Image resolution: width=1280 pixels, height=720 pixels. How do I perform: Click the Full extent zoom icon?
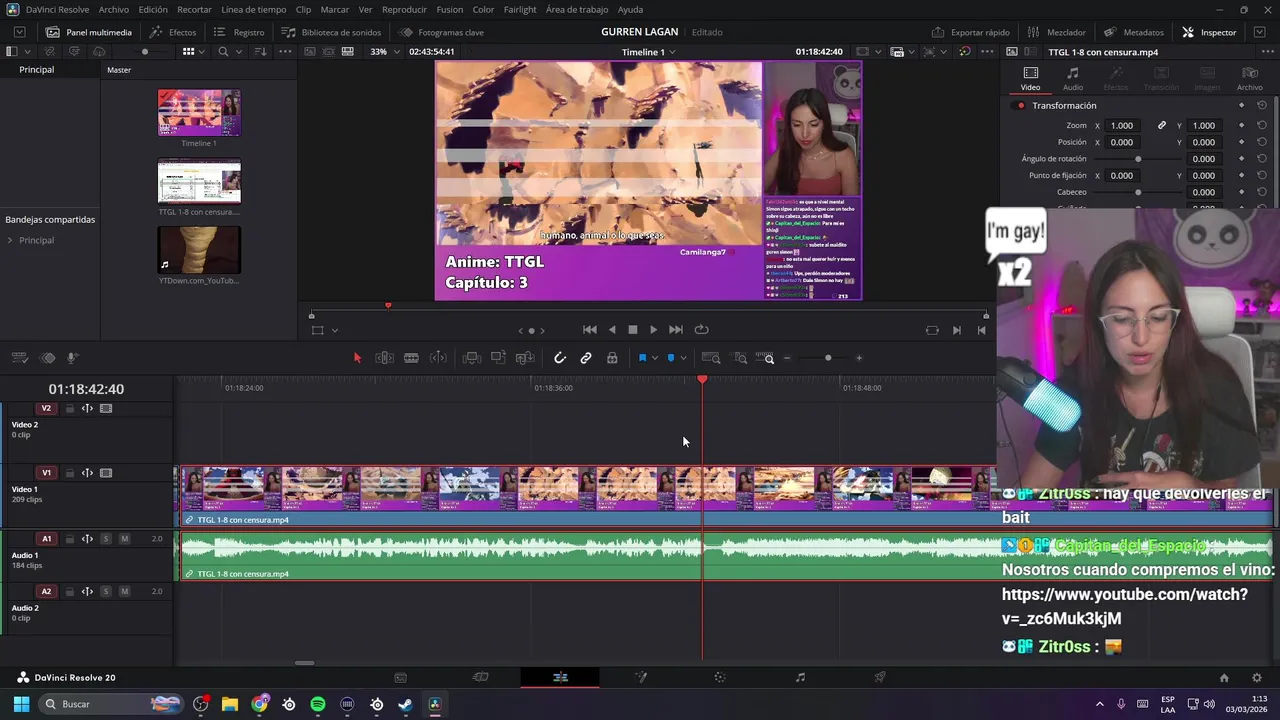pos(711,358)
